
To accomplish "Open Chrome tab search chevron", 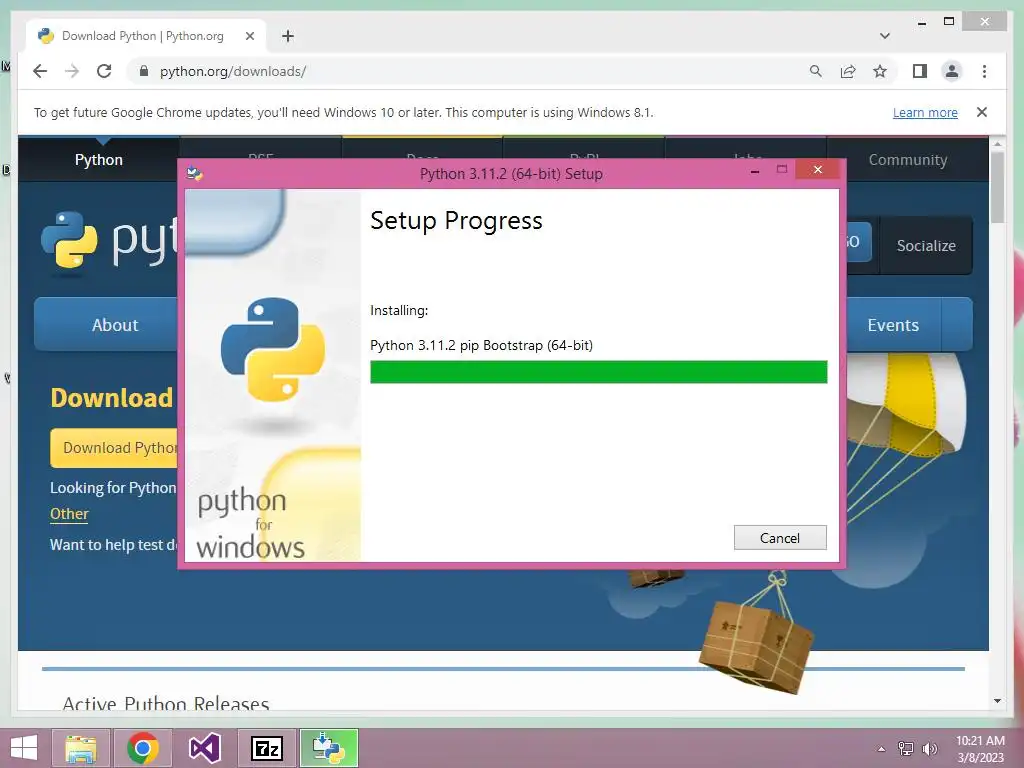I will (885, 36).
